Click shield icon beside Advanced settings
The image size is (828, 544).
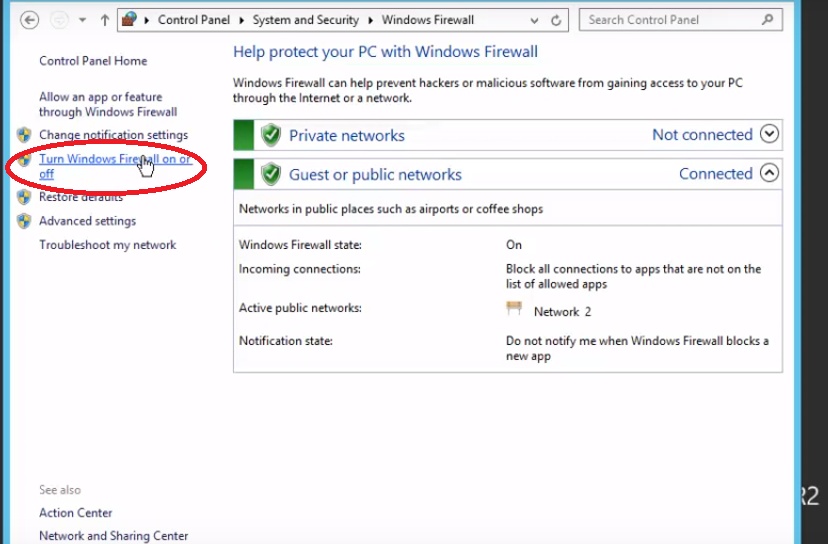(24, 221)
